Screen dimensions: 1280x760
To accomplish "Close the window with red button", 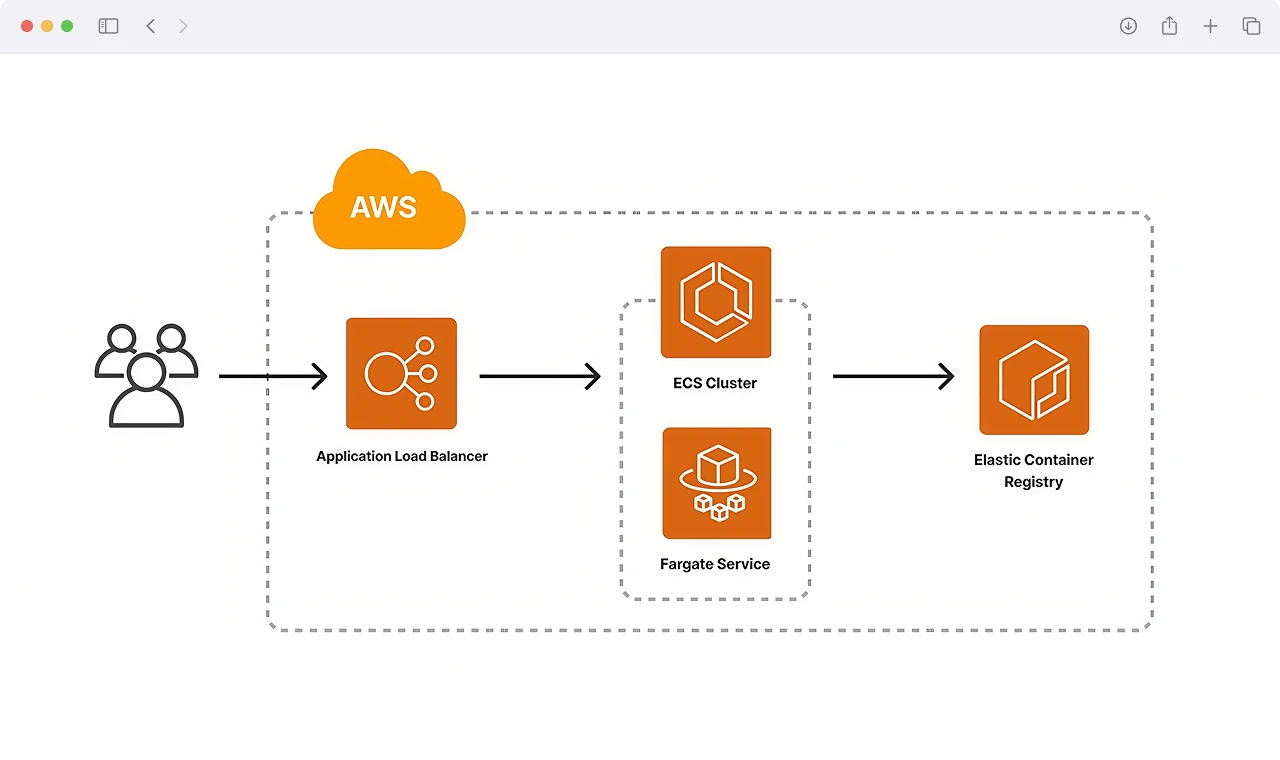I will click(26, 26).
